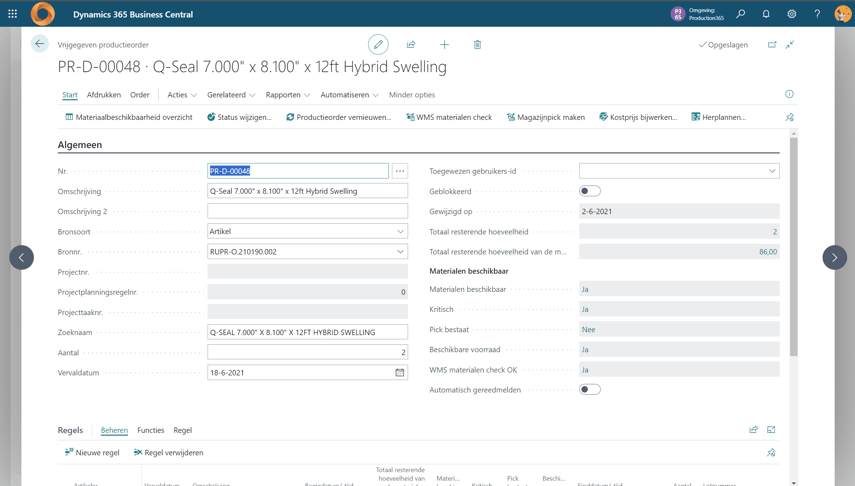
Task: Expand the Bronnr. dropdown
Action: coord(400,251)
